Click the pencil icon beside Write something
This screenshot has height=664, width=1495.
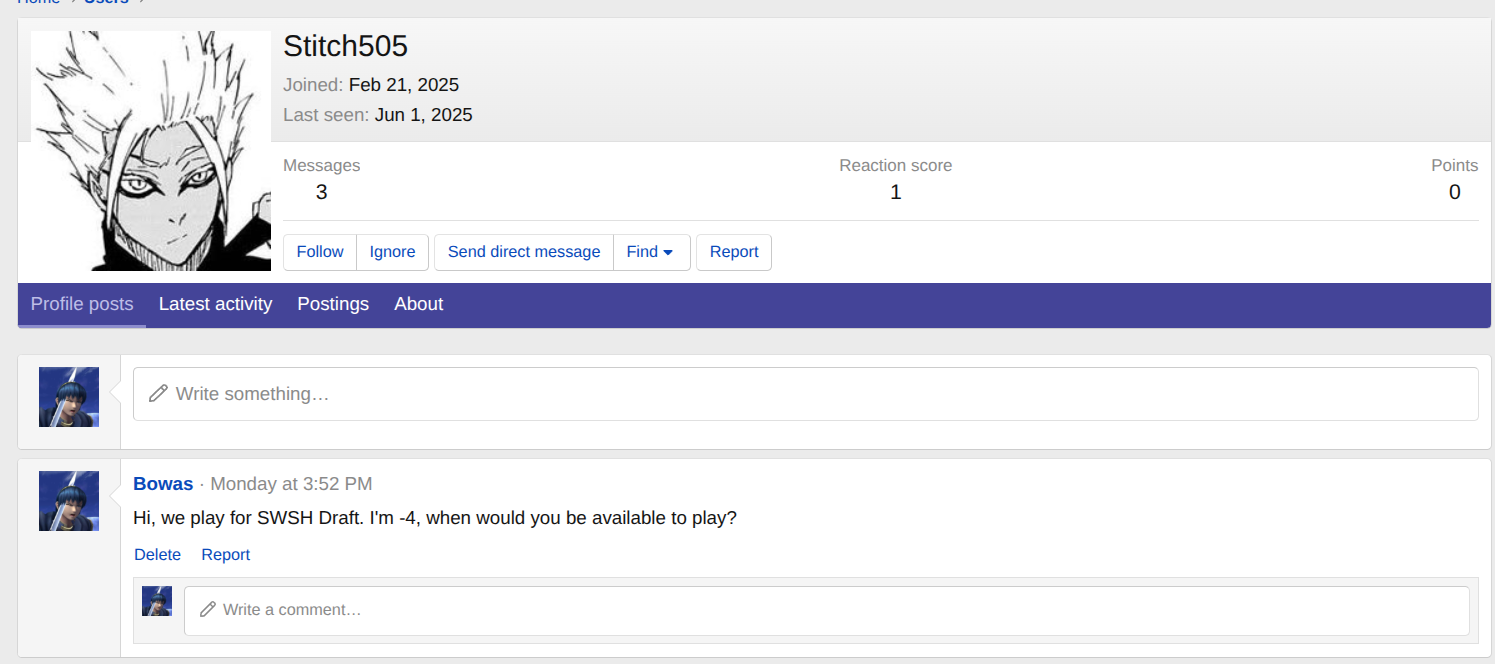158,394
